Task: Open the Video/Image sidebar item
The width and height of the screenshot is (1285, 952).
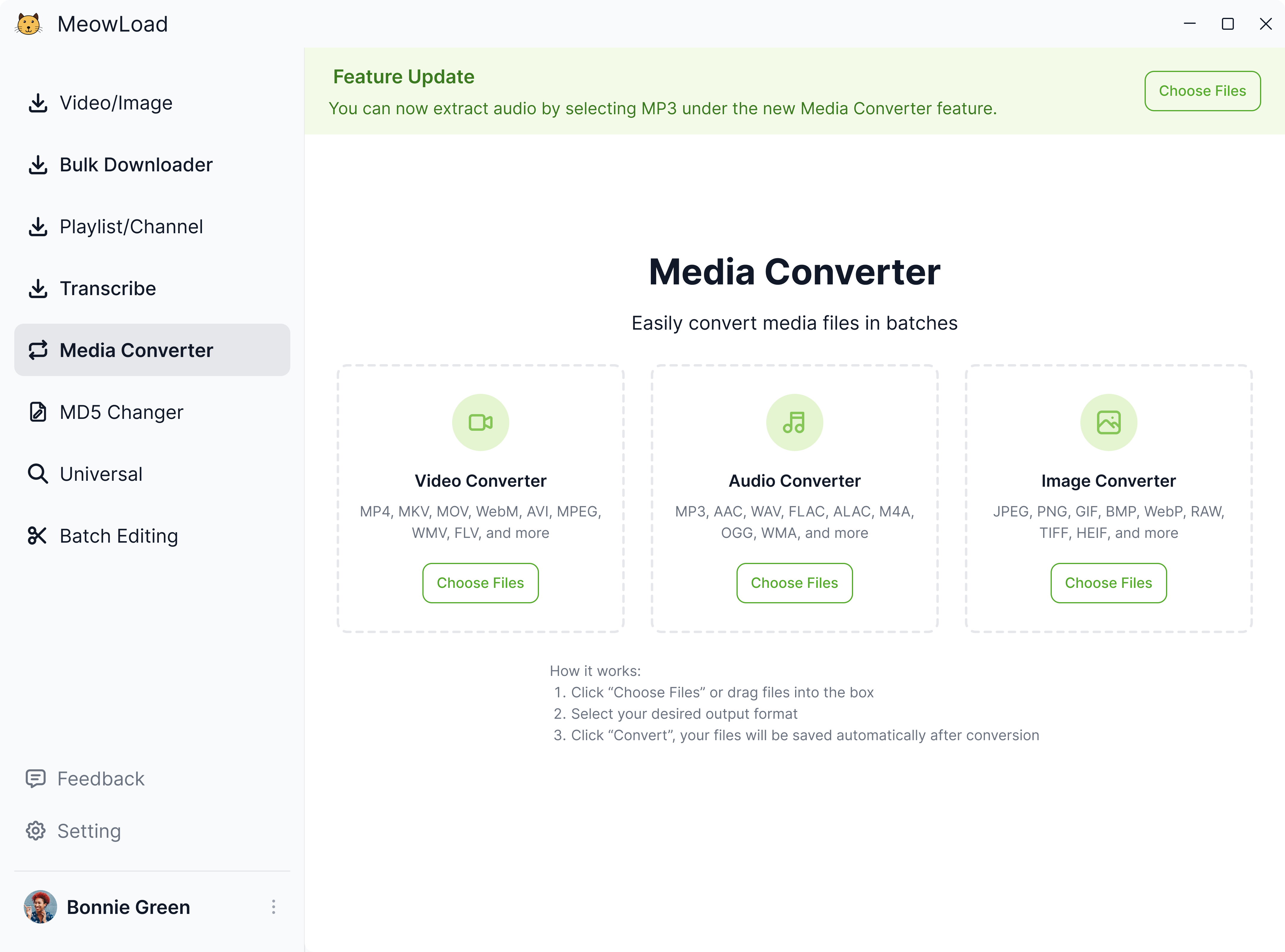Action: pyautogui.click(x=115, y=103)
